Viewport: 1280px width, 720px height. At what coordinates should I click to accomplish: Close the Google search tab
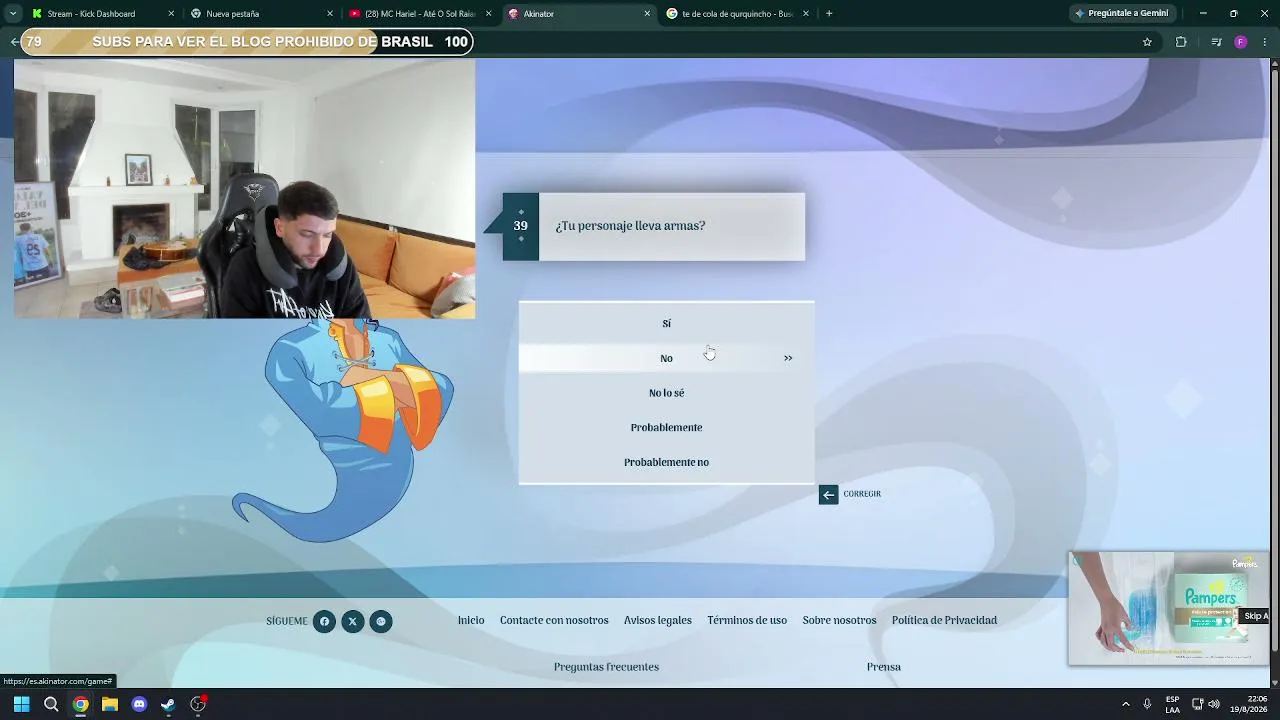click(x=806, y=14)
